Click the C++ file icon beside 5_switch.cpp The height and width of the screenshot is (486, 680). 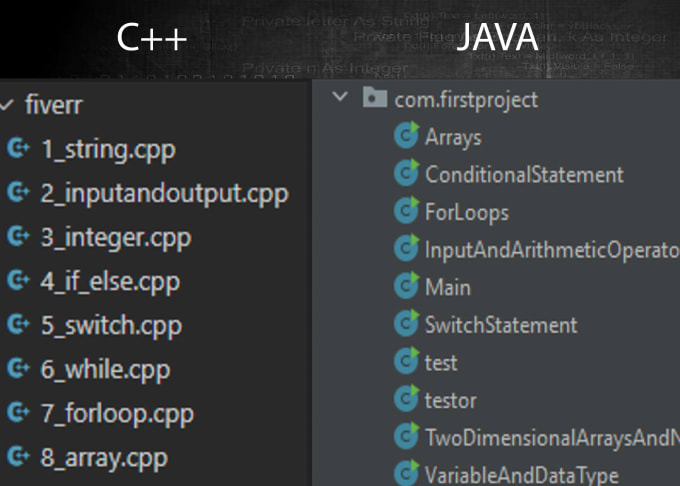pos(18,324)
